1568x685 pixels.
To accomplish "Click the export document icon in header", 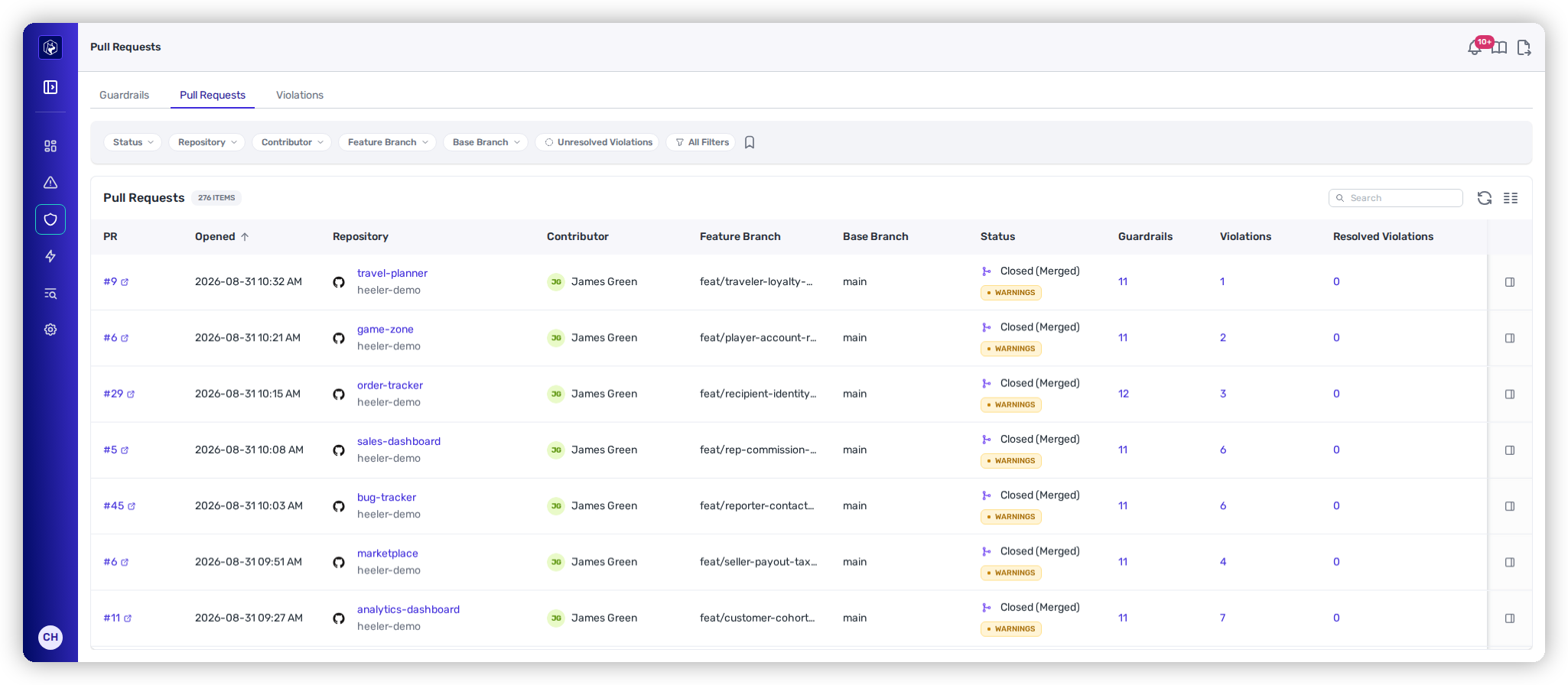I will pyautogui.click(x=1524, y=47).
